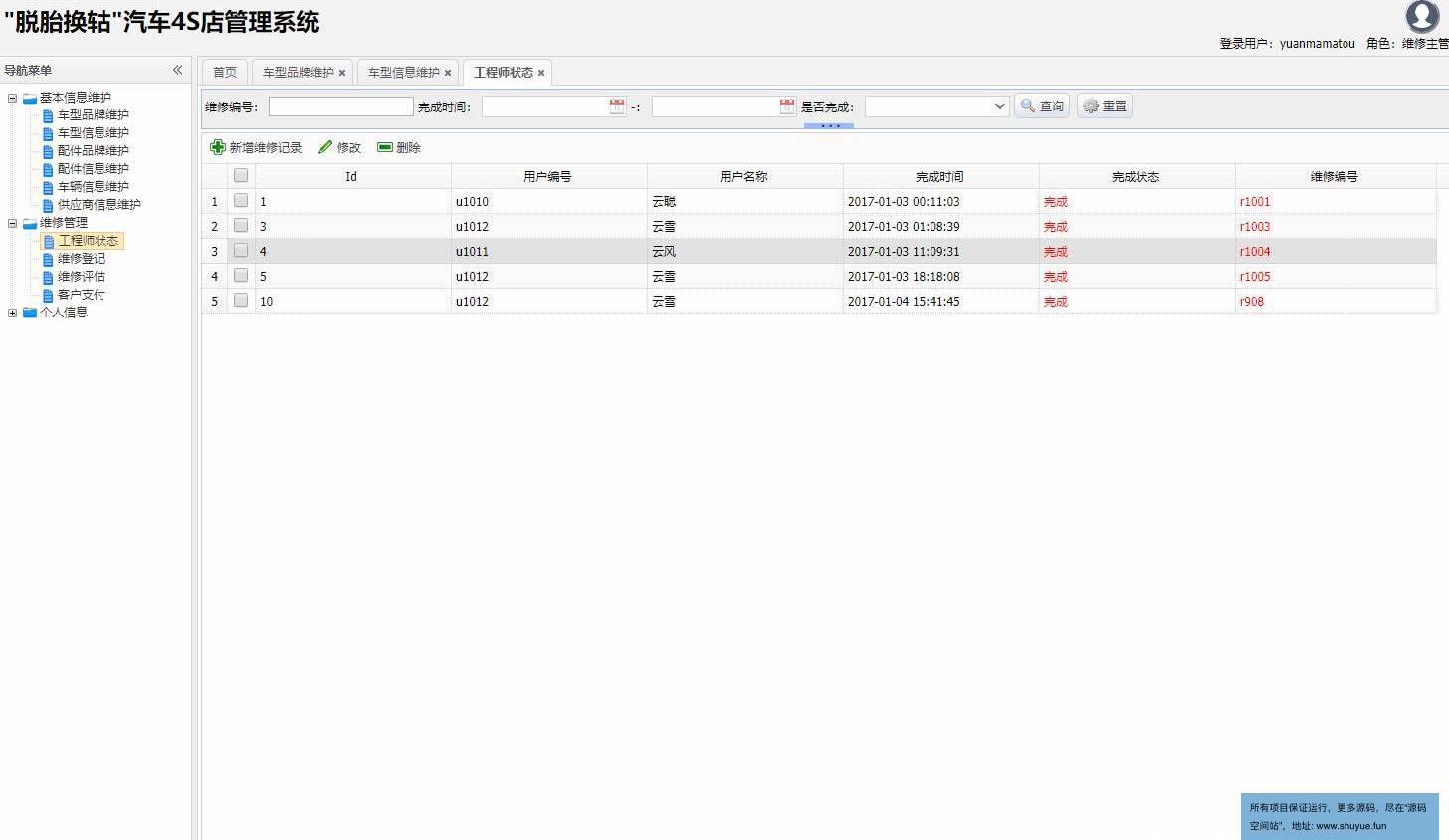Focus the completion end time field
Screen dimensions: 1449x840
pos(716,106)
